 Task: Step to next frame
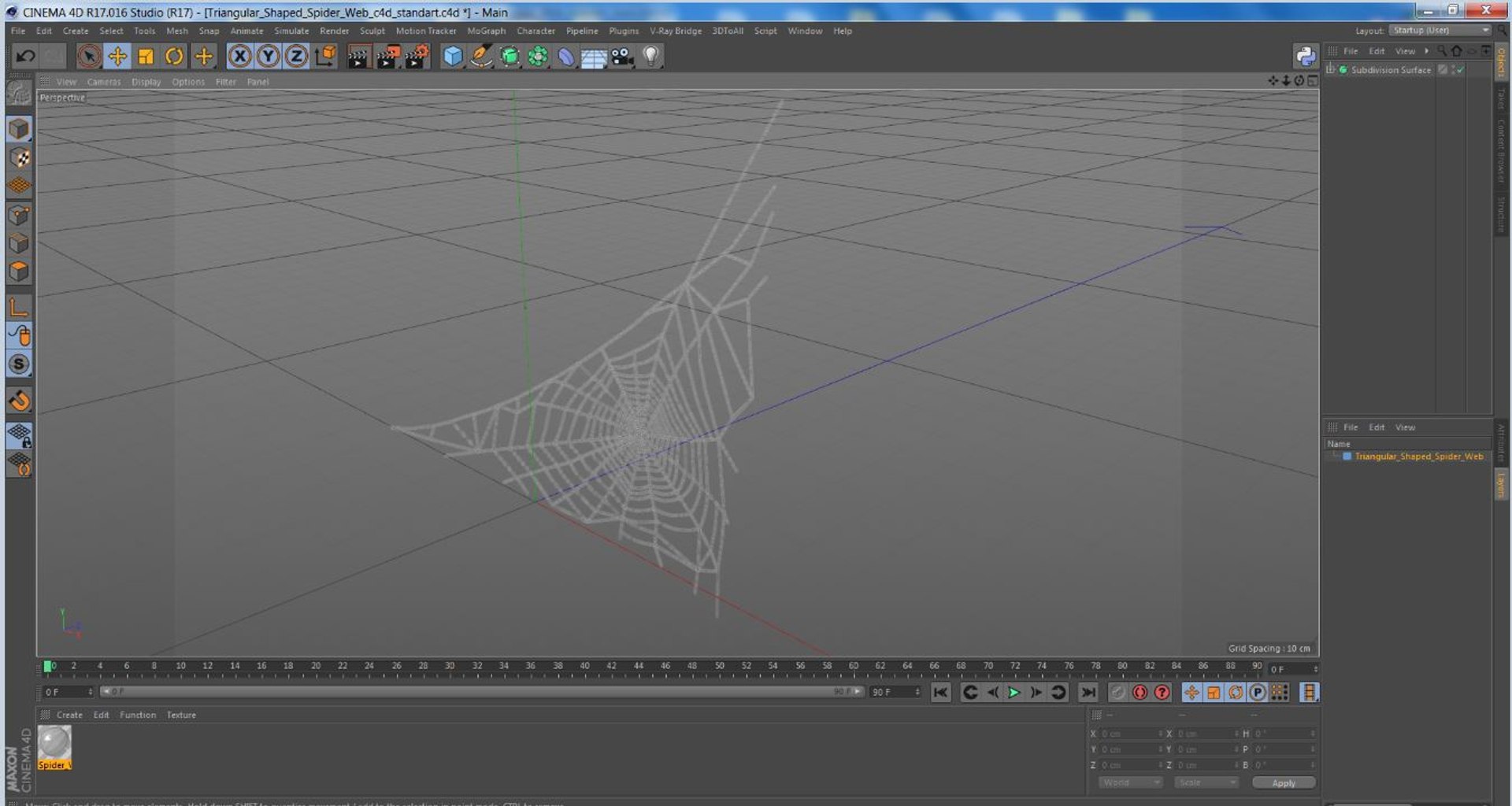[x=1036, y=693]
